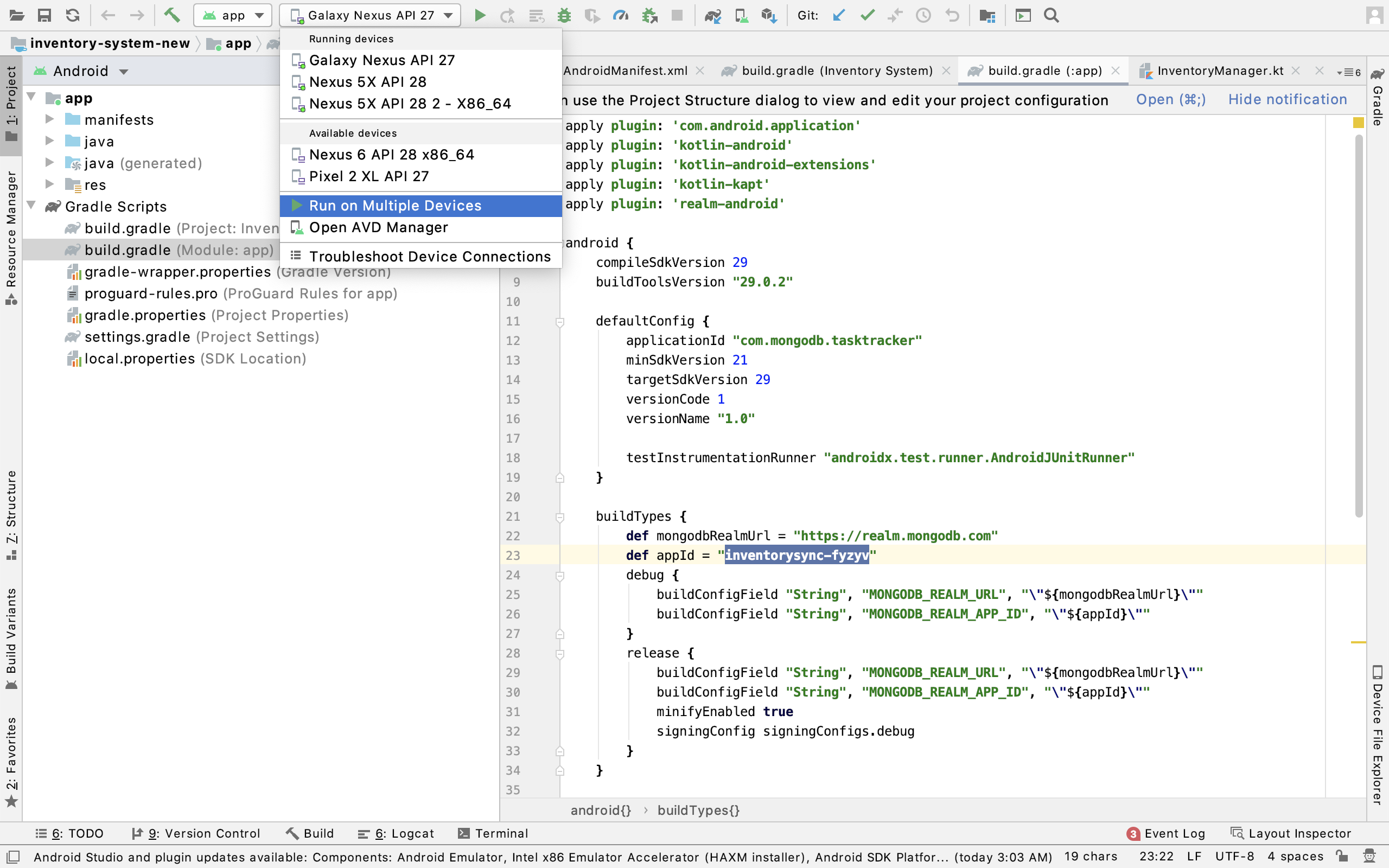The image size is (1389, 868).
Task: Open AVD Manager toolbar icon
Action: (x=741, y=16)
